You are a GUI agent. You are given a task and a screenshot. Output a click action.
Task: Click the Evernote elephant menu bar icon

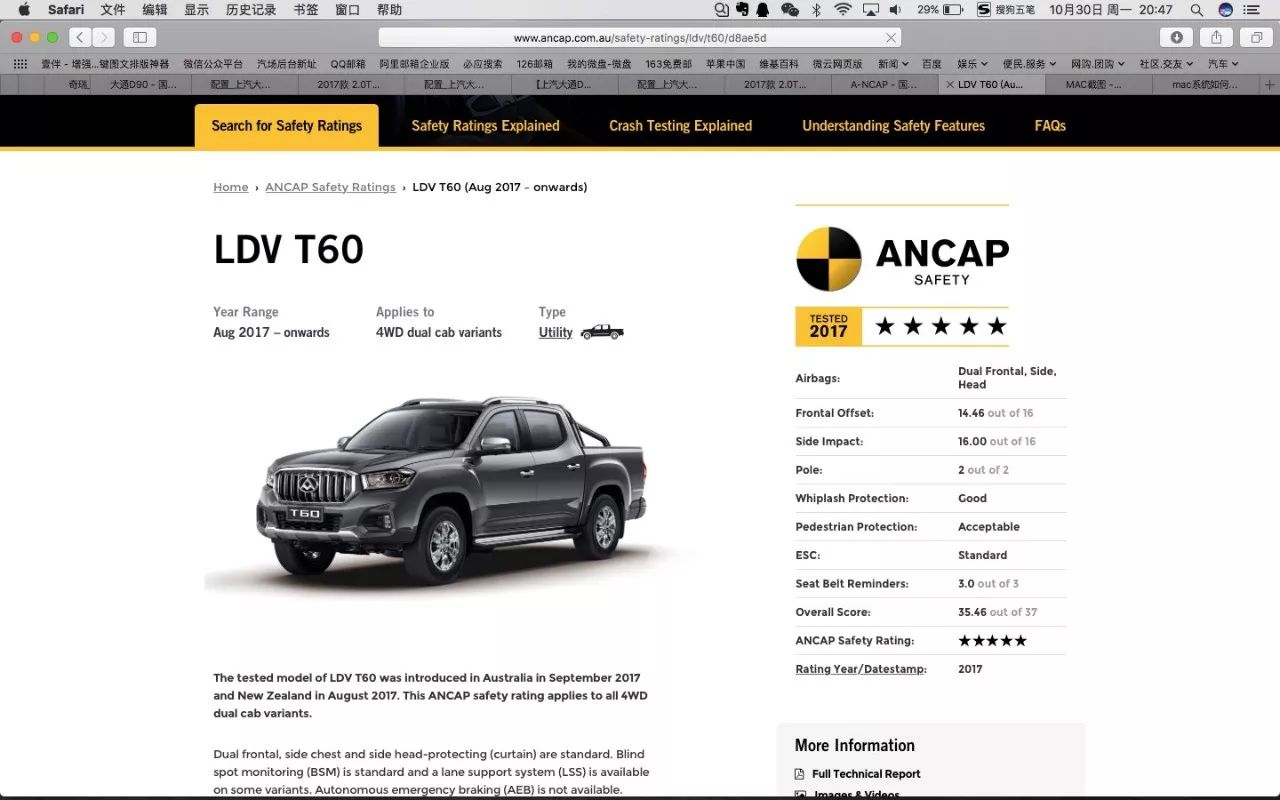742,10
